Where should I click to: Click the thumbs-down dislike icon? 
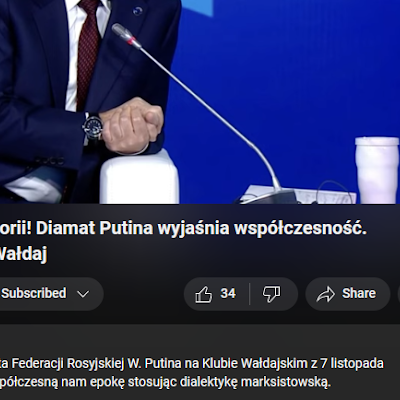point(272,294)
